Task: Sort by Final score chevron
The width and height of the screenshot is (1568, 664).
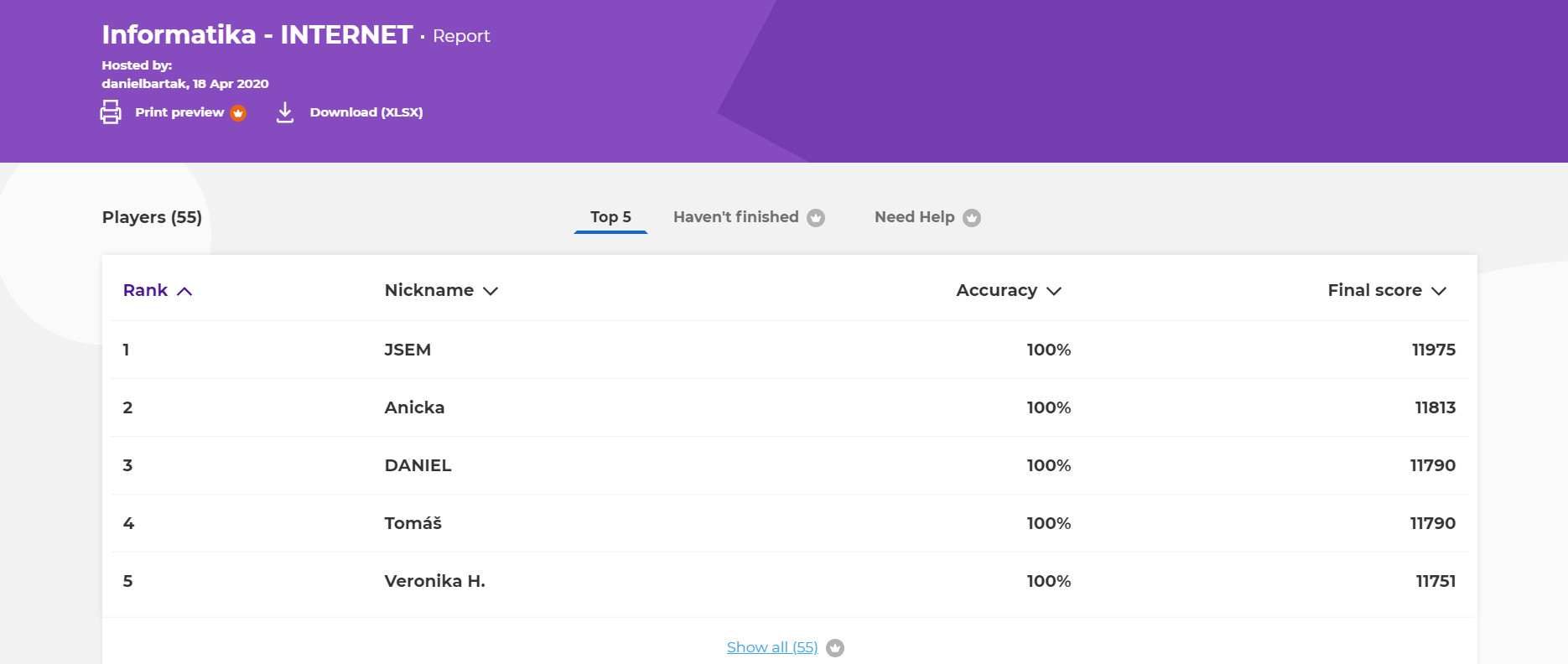Action: (x=1439, y=291)
